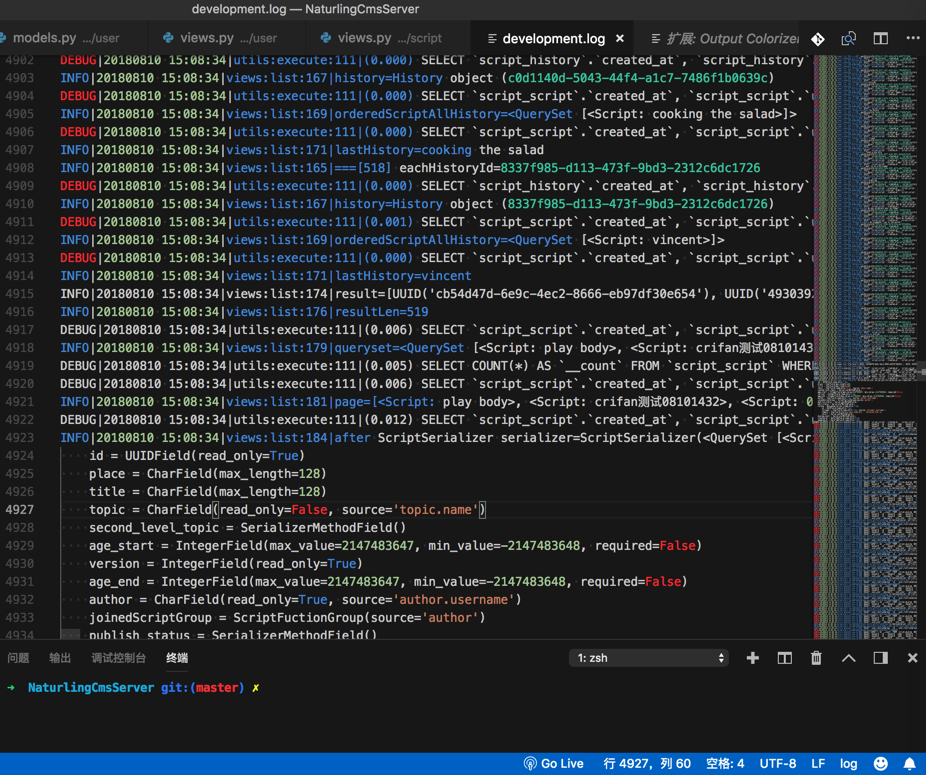The image size is (926, 775).
Task: Close the development.log tab
Action: click(619, 38)
